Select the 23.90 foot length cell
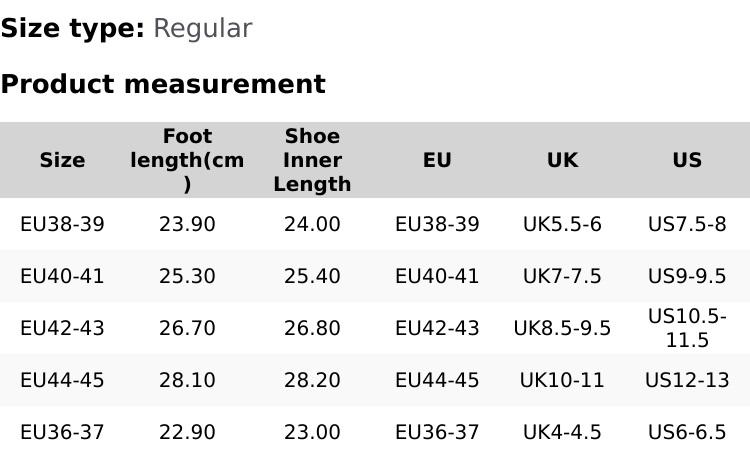 point(187,225)
